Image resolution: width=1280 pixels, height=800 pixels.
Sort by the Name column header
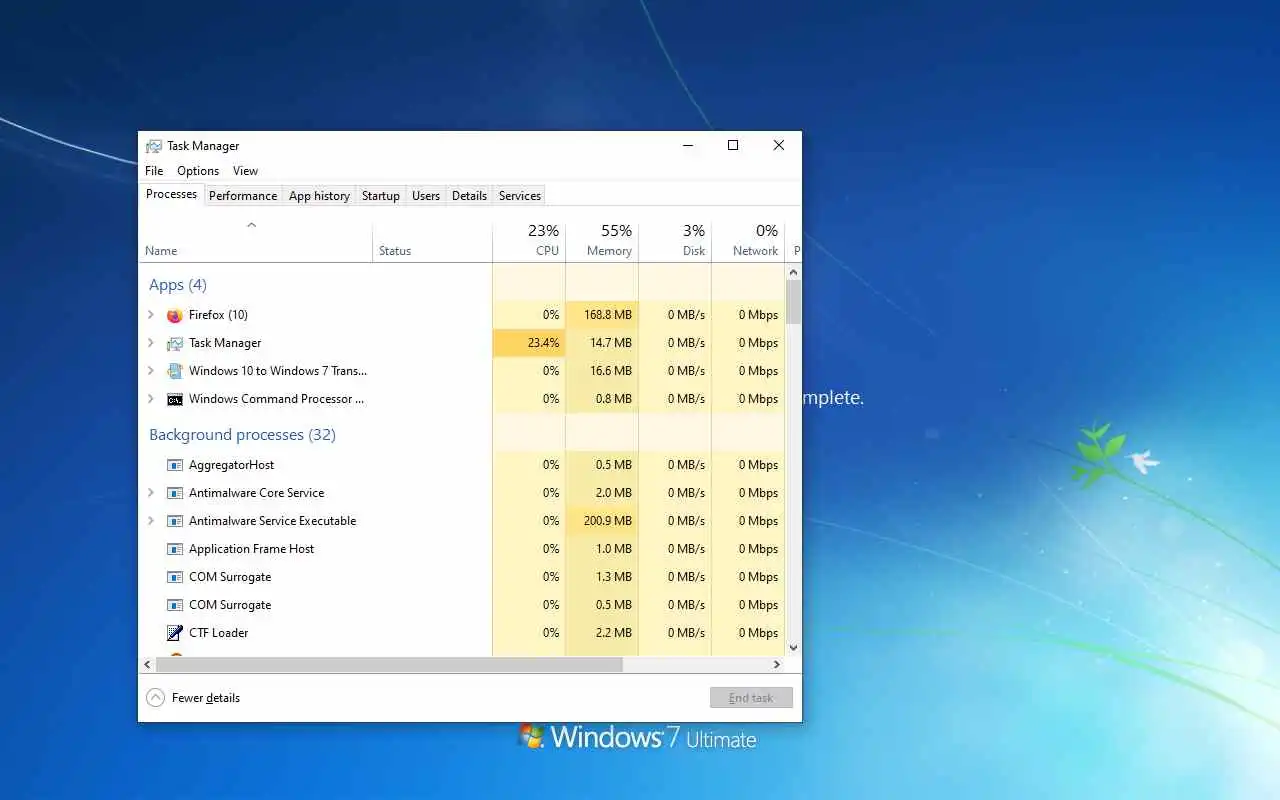coord(255,240)
